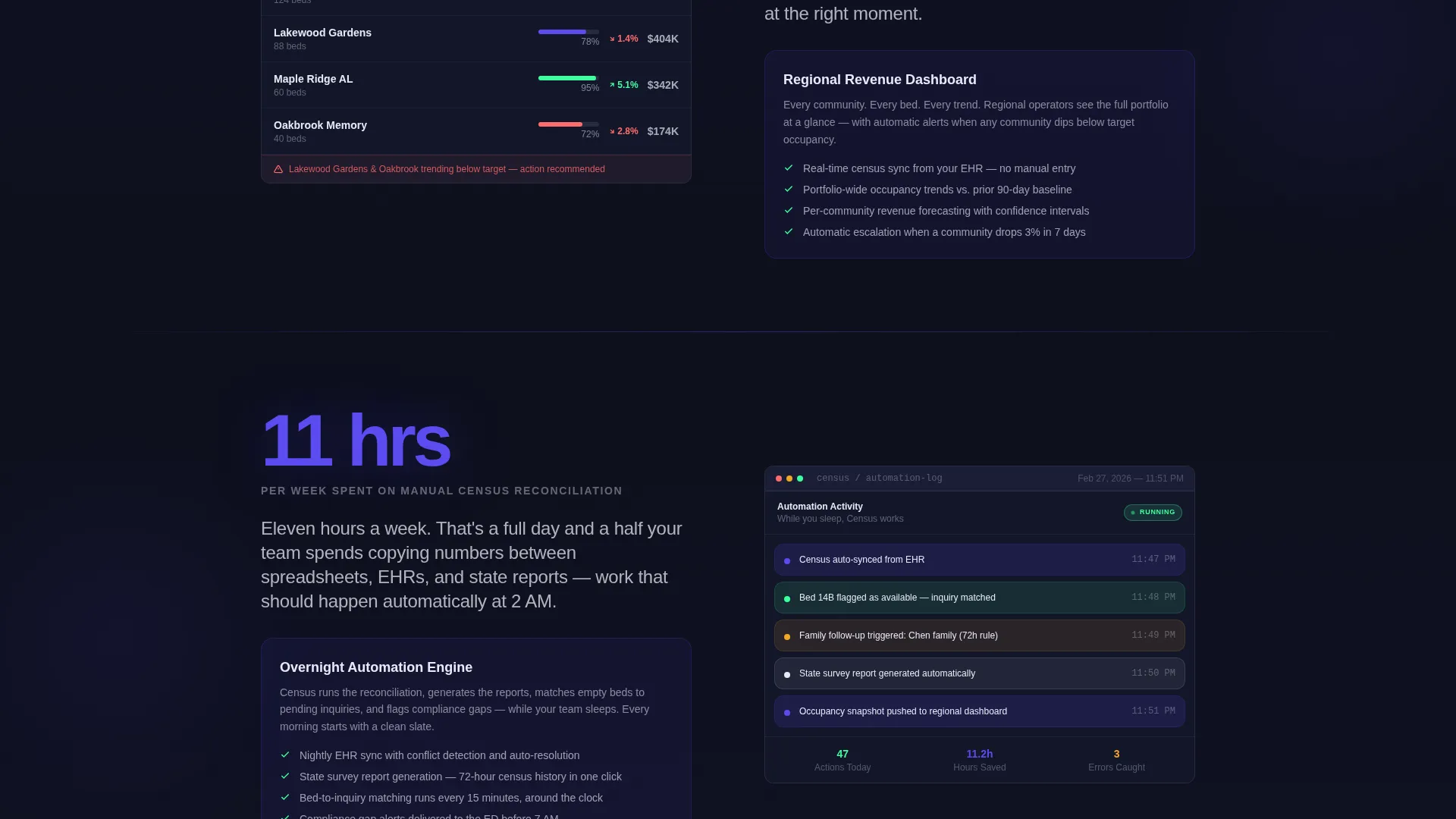Click the Lakewood & Oakbrook trending alert banner
Screen dimensions: 1456x819
pyautogui.click(x=476, y=169)
